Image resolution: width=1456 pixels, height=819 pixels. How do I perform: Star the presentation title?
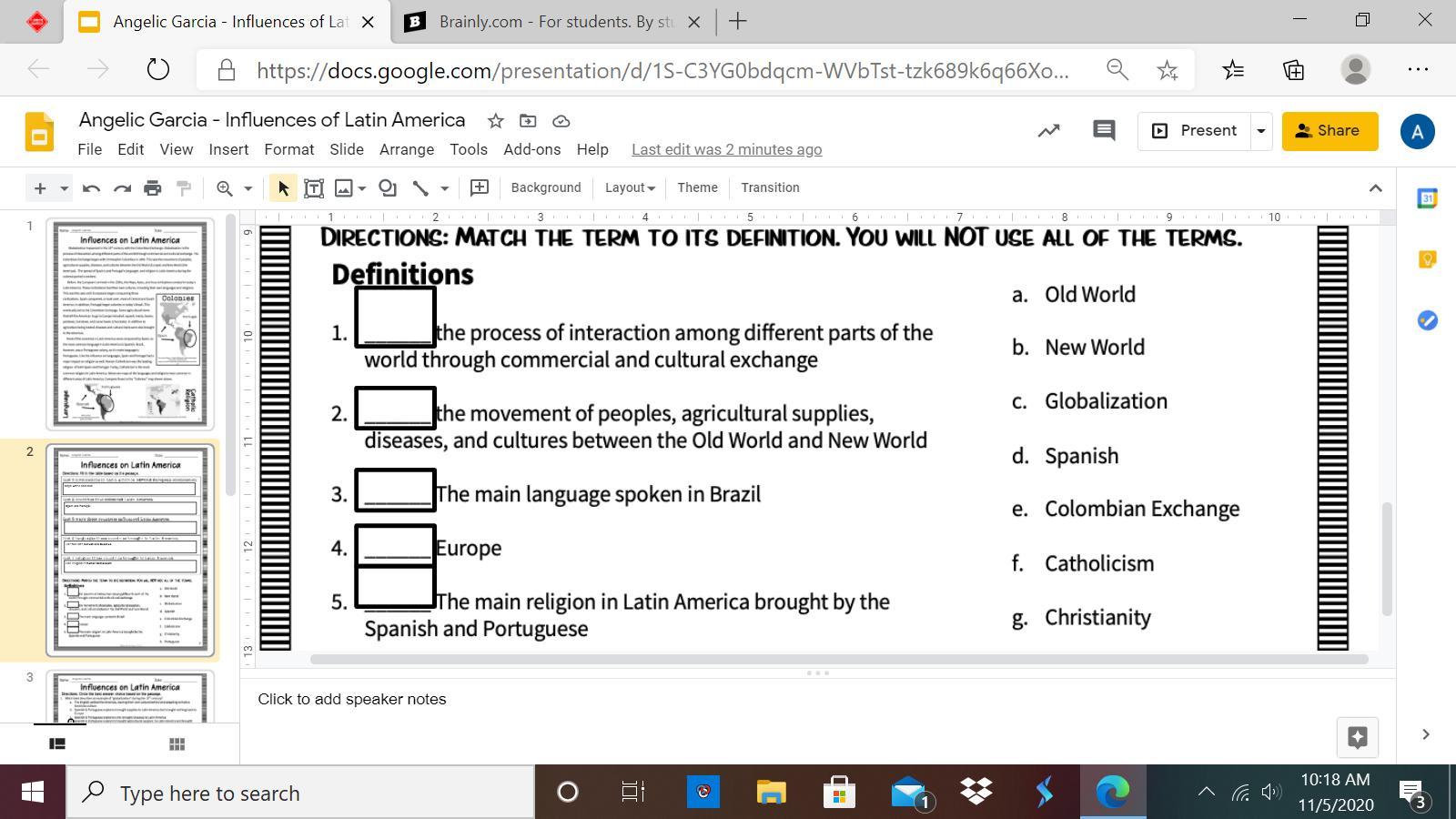pos(495,121)
